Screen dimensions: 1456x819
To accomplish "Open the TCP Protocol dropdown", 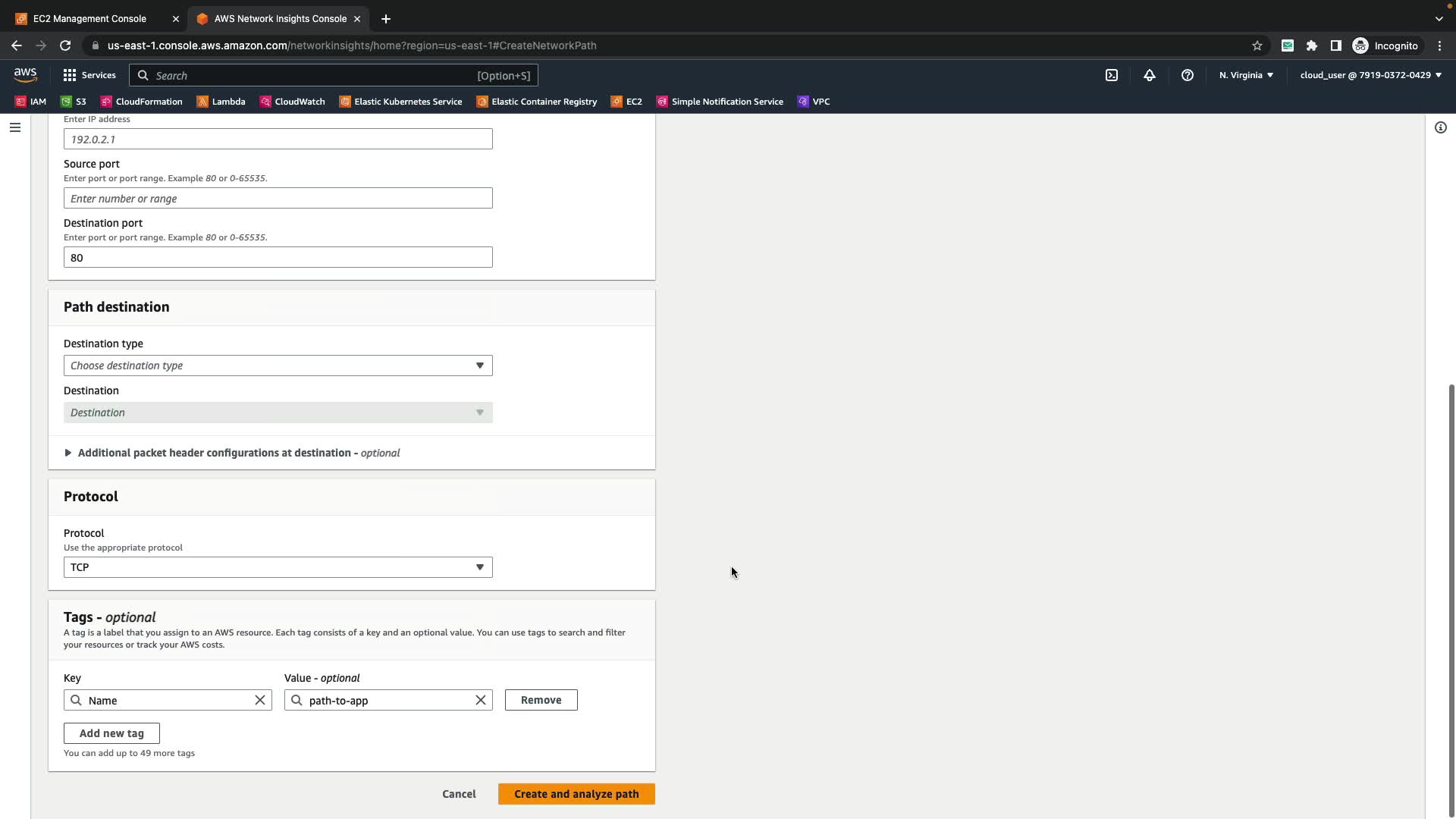I will [x=278, y=567].
